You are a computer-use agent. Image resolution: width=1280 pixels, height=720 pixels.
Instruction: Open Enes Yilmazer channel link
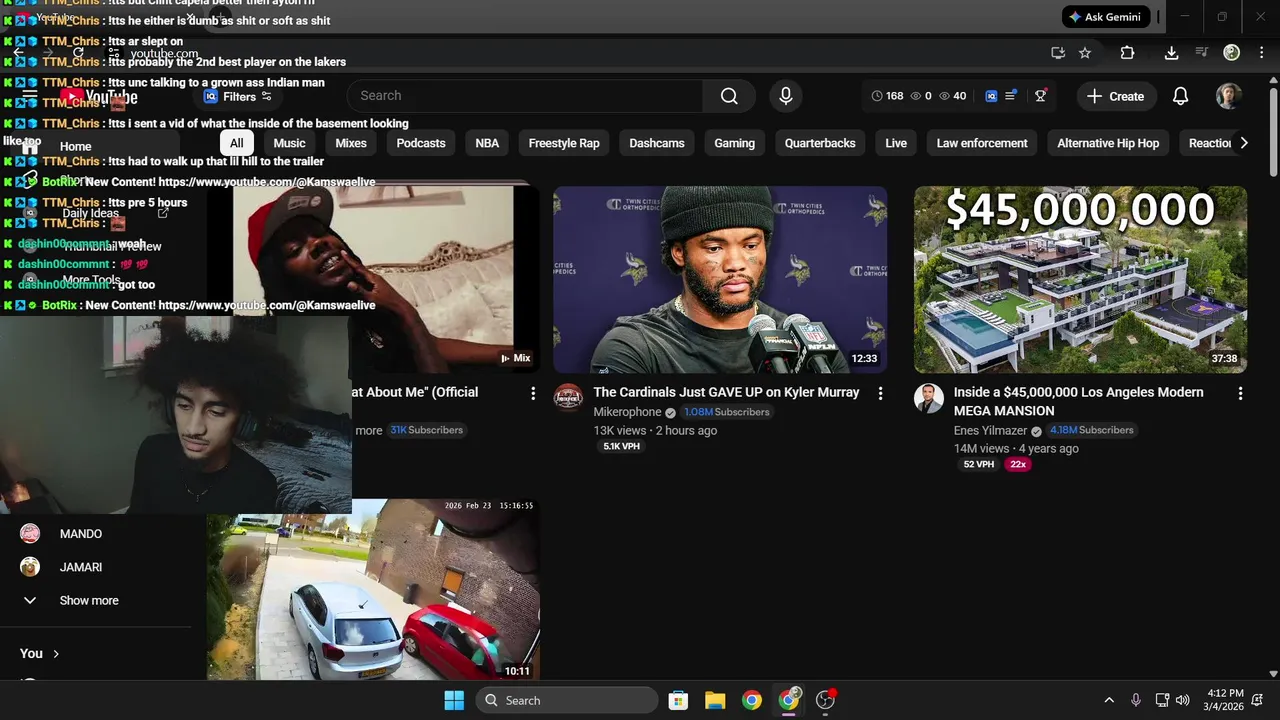[x=990, y=431]
